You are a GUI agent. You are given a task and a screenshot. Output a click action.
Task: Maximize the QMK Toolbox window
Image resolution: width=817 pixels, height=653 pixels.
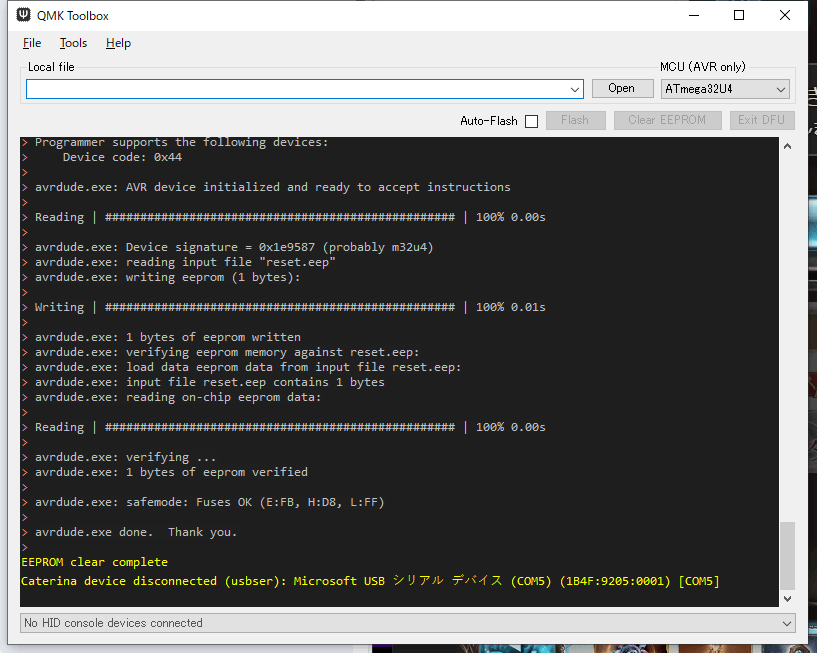coord(739,15)
